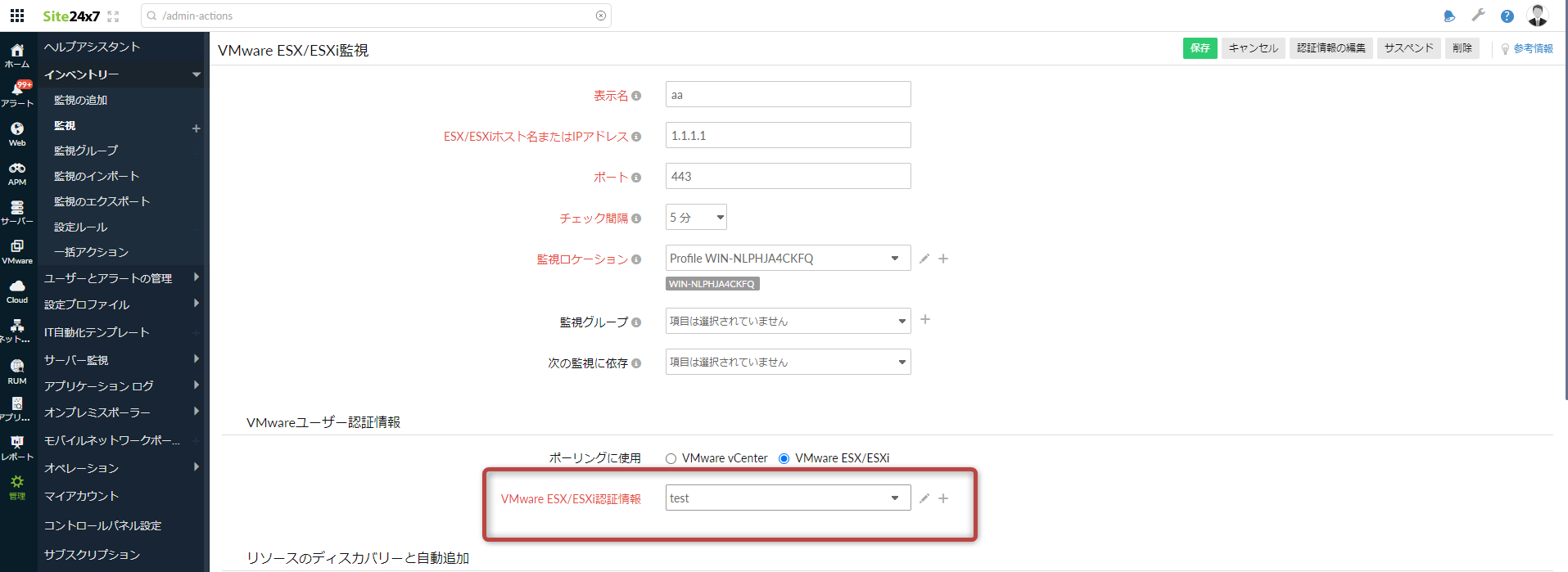Show info tooltip for チェック間隔

(x=636, y=218)
